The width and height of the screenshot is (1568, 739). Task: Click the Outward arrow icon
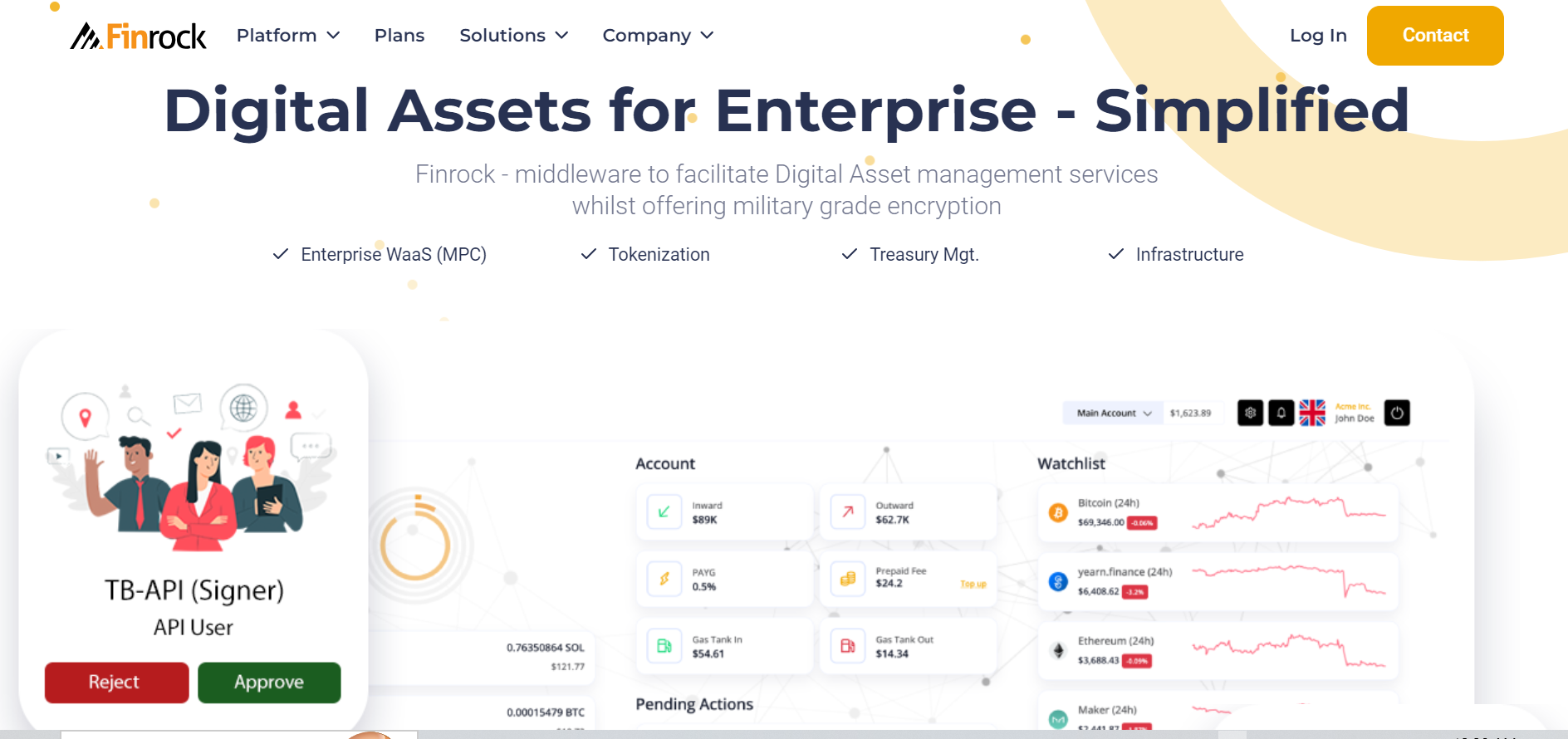point(847,512)
